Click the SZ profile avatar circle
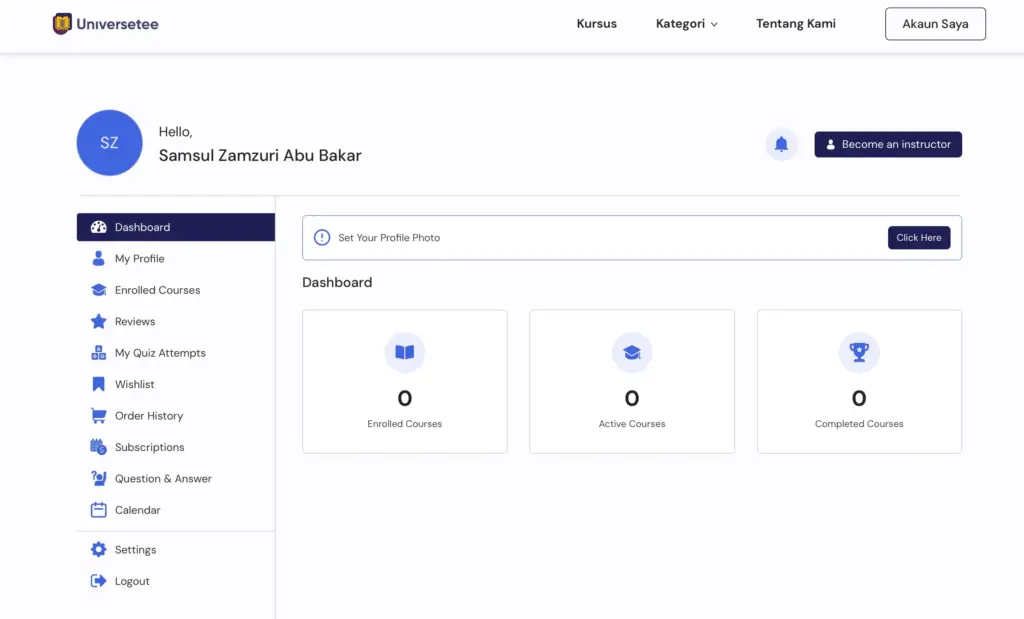This screenshot has height=619, width=1024. point(109,143)
